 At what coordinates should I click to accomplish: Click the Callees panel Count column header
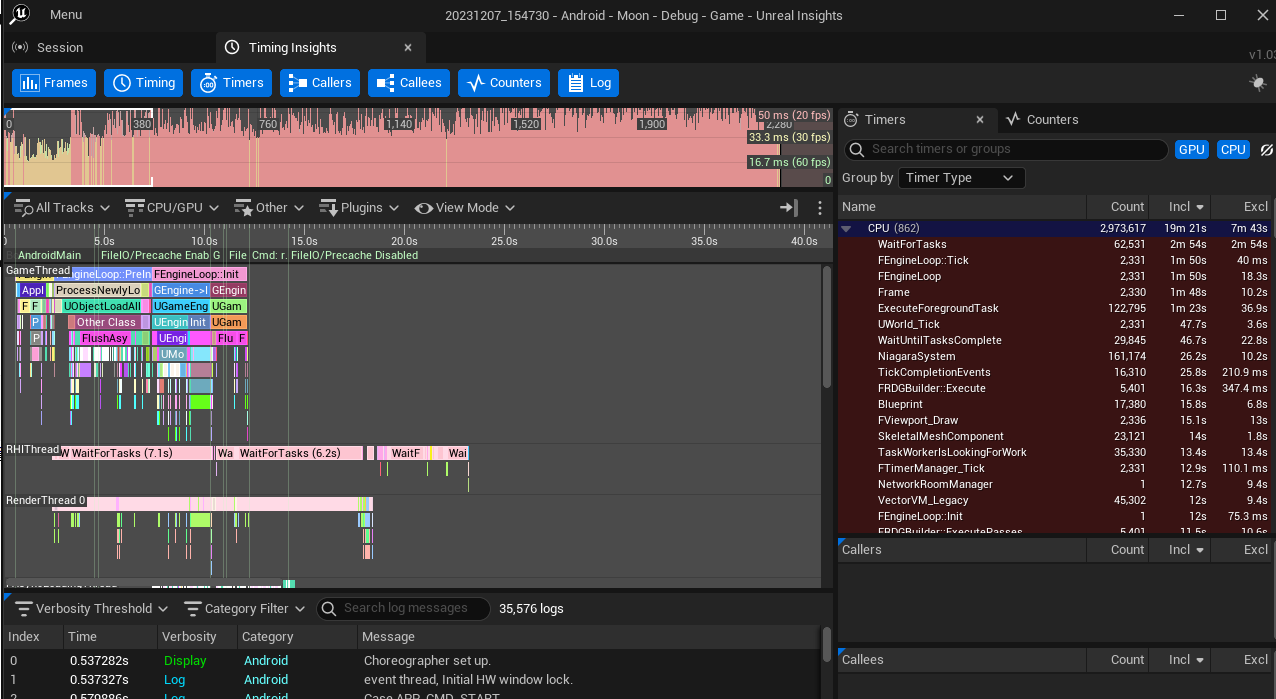tap(1117, 660)
